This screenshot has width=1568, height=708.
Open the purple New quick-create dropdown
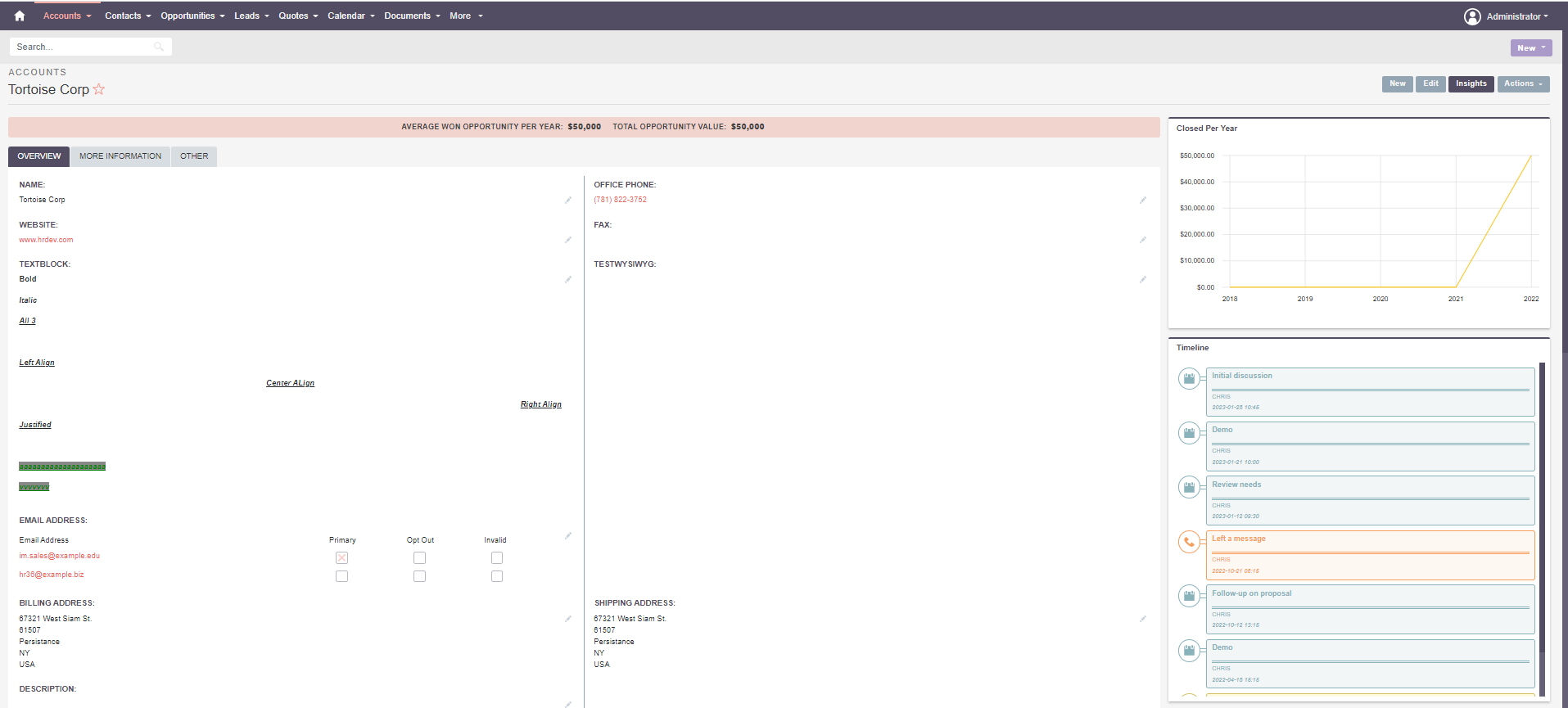click(x=1531, y=47)
